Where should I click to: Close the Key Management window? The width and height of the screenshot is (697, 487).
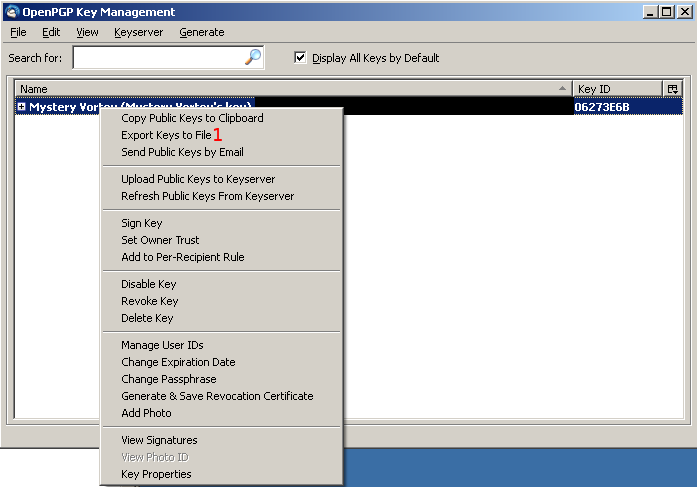click(x=685, y=12)
